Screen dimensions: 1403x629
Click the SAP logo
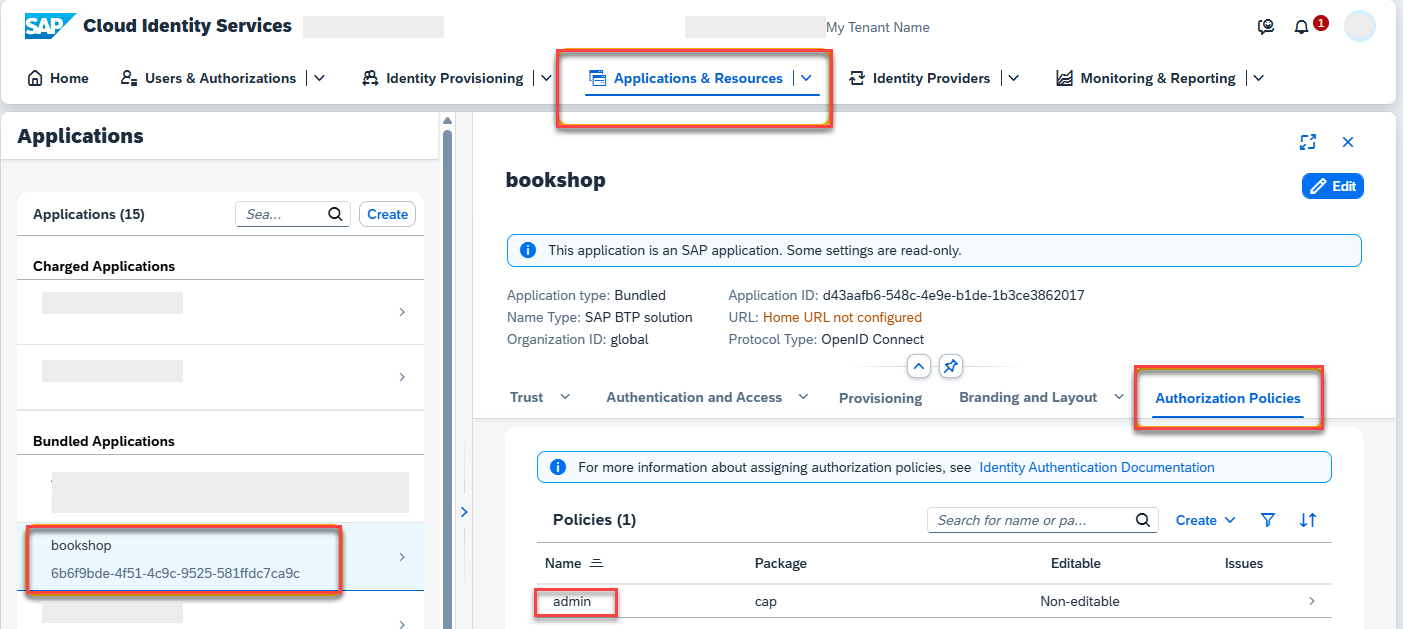coord(50,26)
